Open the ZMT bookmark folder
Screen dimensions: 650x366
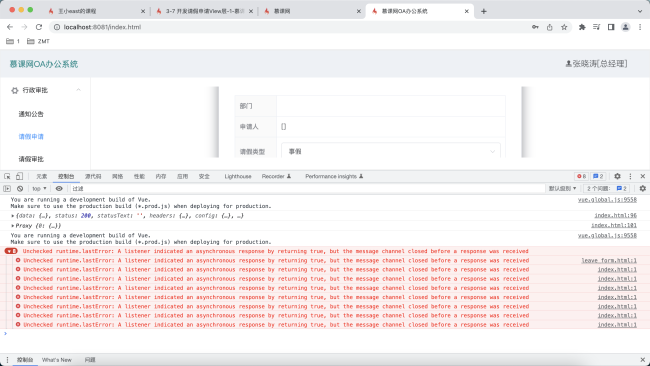38,41
